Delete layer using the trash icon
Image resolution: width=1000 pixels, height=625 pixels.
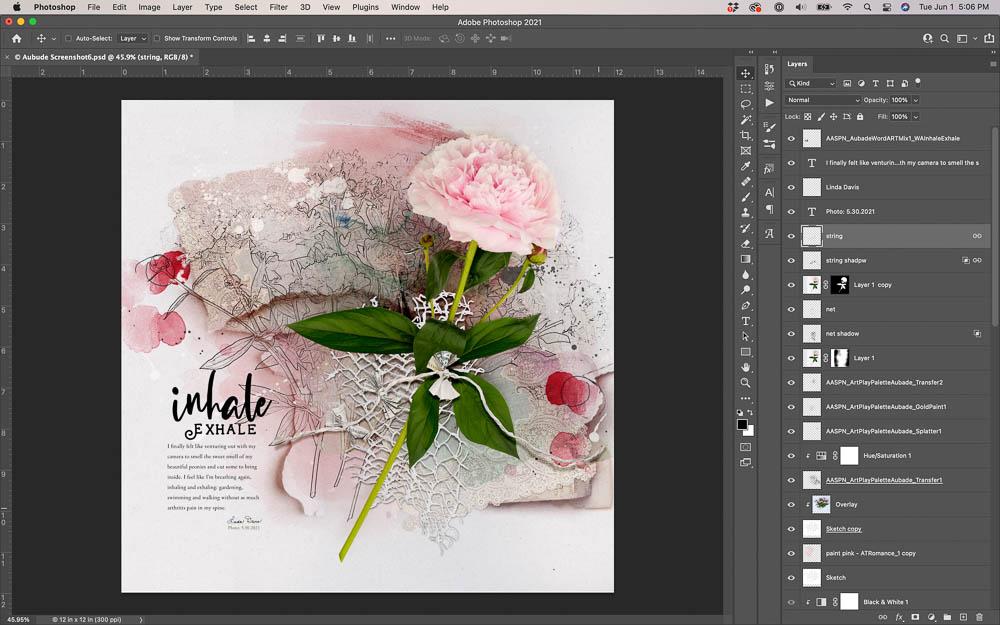[980, 617]
